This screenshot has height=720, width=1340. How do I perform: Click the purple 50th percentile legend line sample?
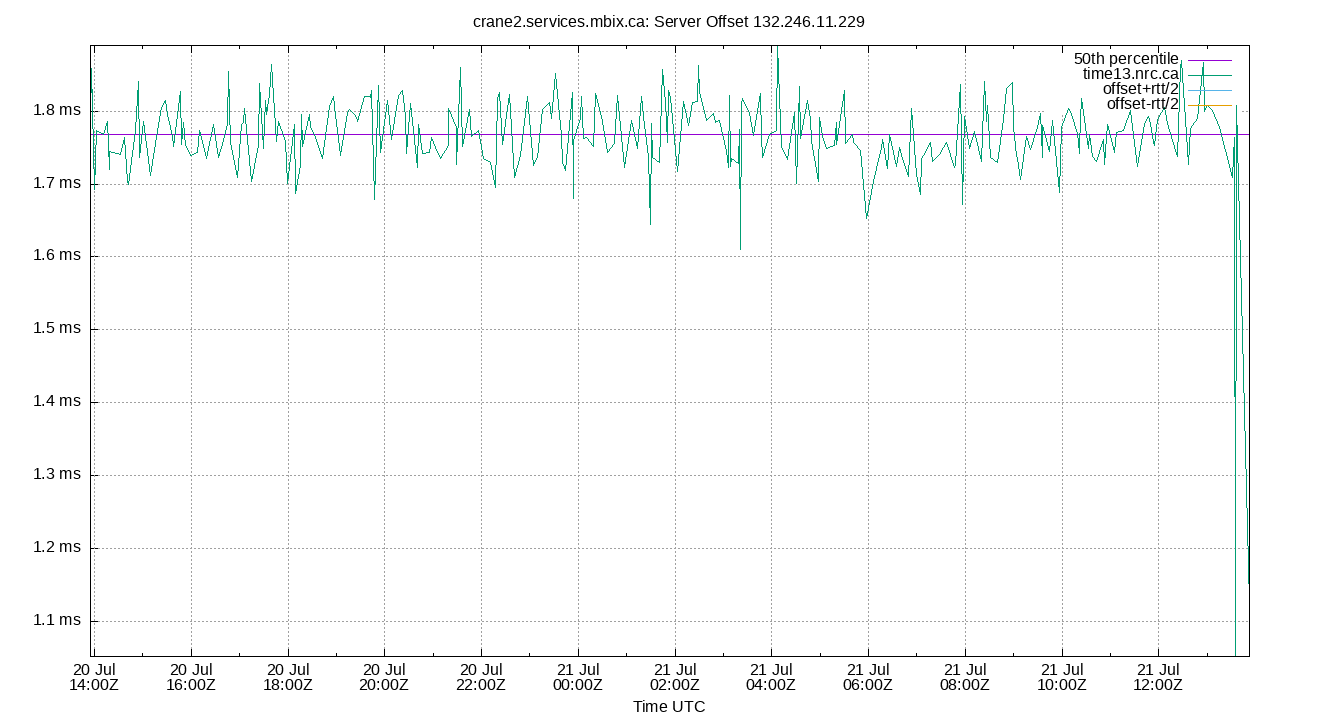(x=1210, y=60)
